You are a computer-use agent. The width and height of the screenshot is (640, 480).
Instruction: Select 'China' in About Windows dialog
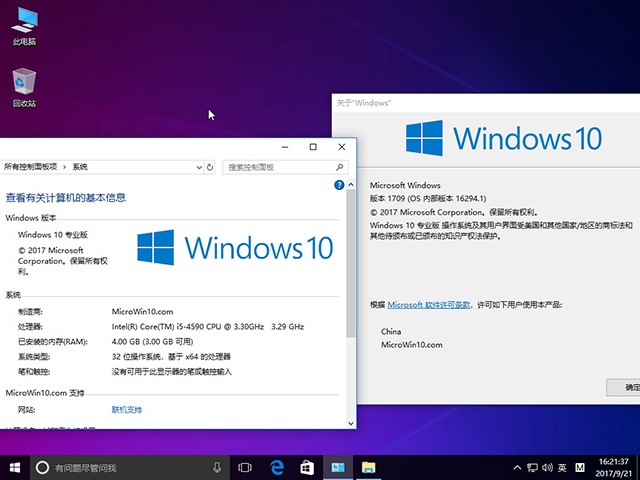[x=391, y=331]
